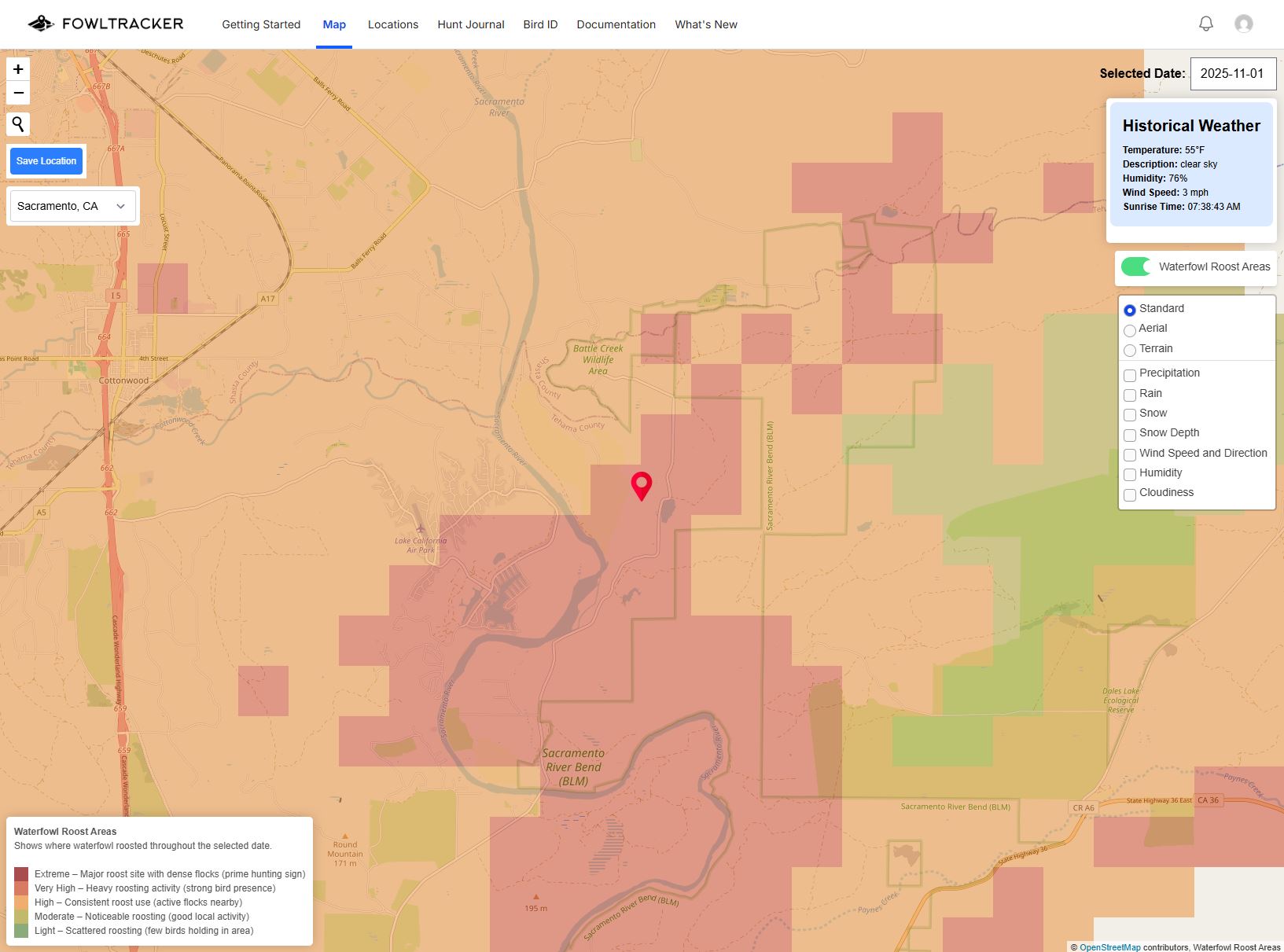Click the Moderate roosting legend swatch
Screen dimensions: 1284x952
point(21,917)
